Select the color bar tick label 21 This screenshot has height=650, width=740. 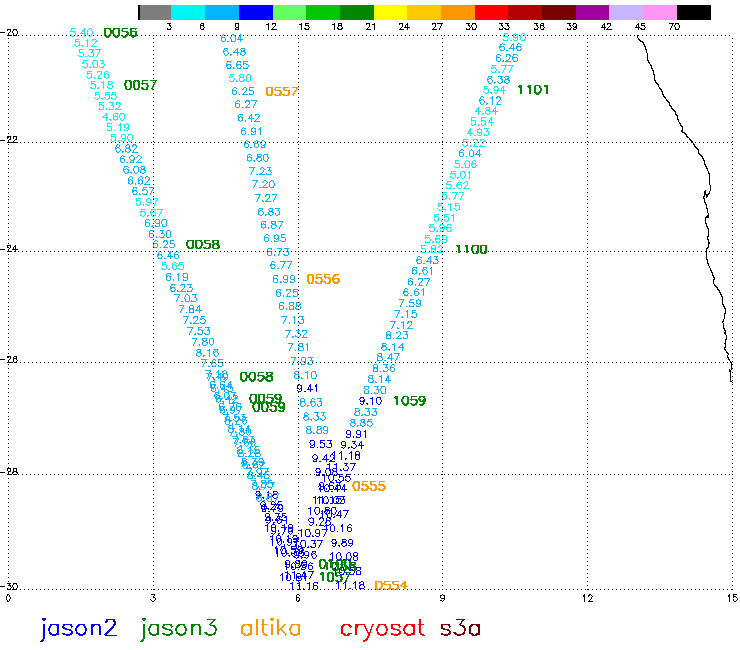[x=370, y=26]
